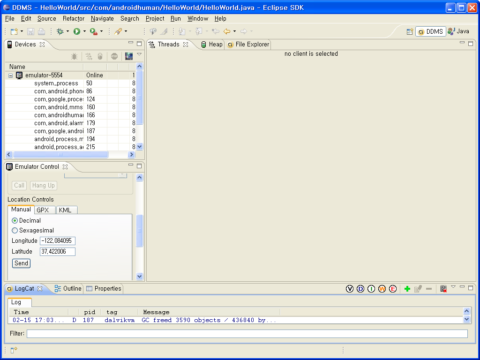Maximize the Devices panel

point(139,44)
